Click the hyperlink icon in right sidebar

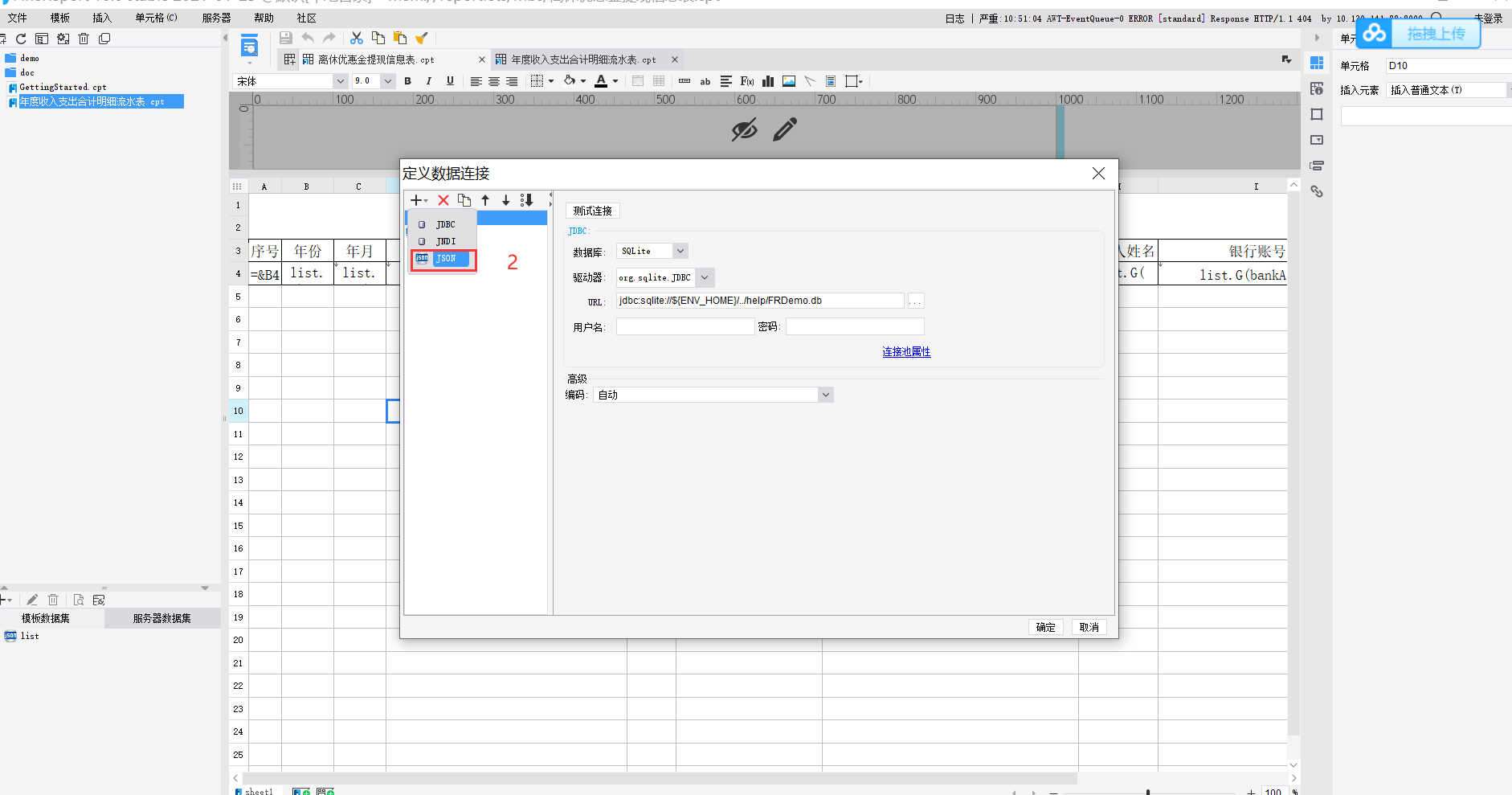1317,191
